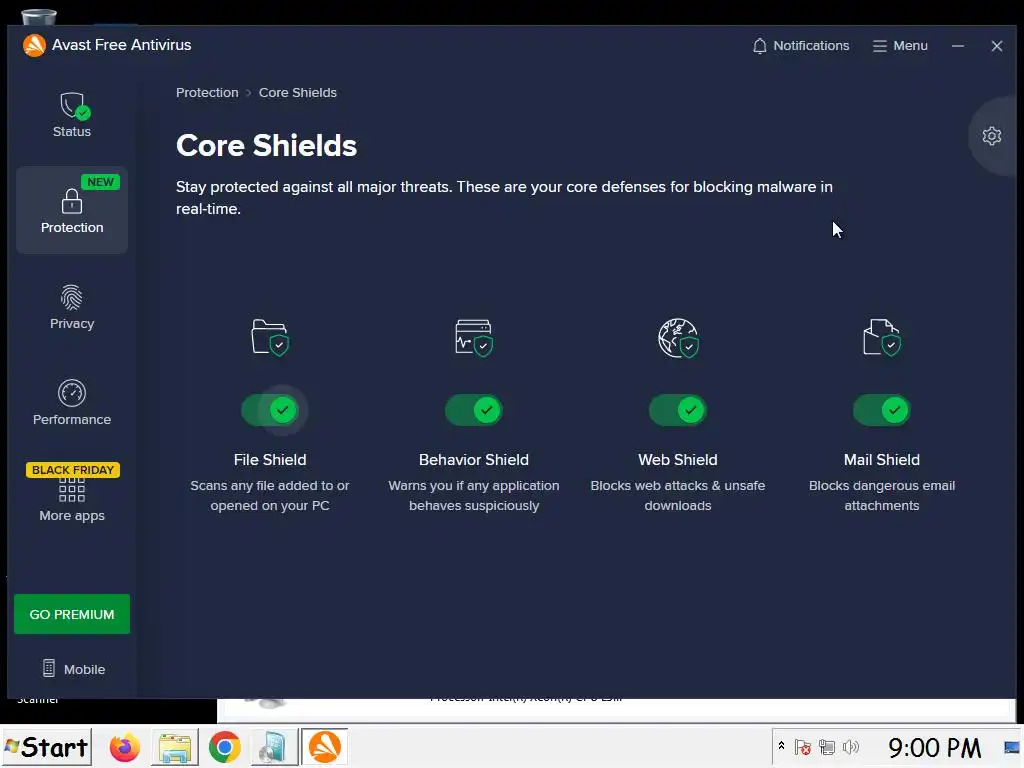Open the Protection sidebar section

(x=72, y=210)
